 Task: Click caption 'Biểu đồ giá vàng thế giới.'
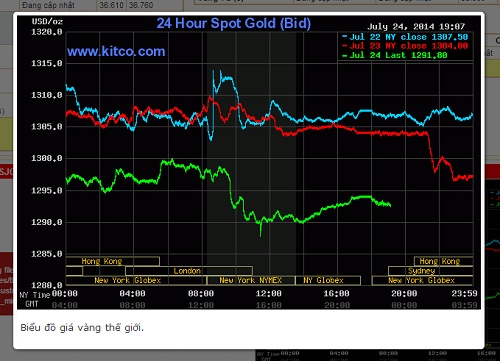[82, 328]
